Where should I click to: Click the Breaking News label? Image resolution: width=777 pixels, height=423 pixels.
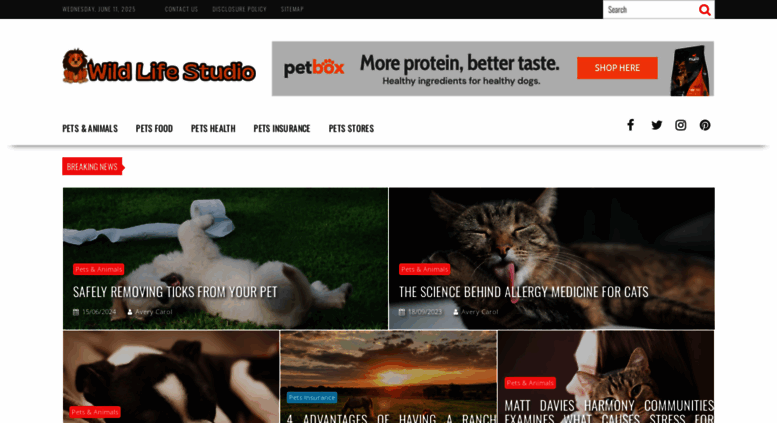coord(92,166)
